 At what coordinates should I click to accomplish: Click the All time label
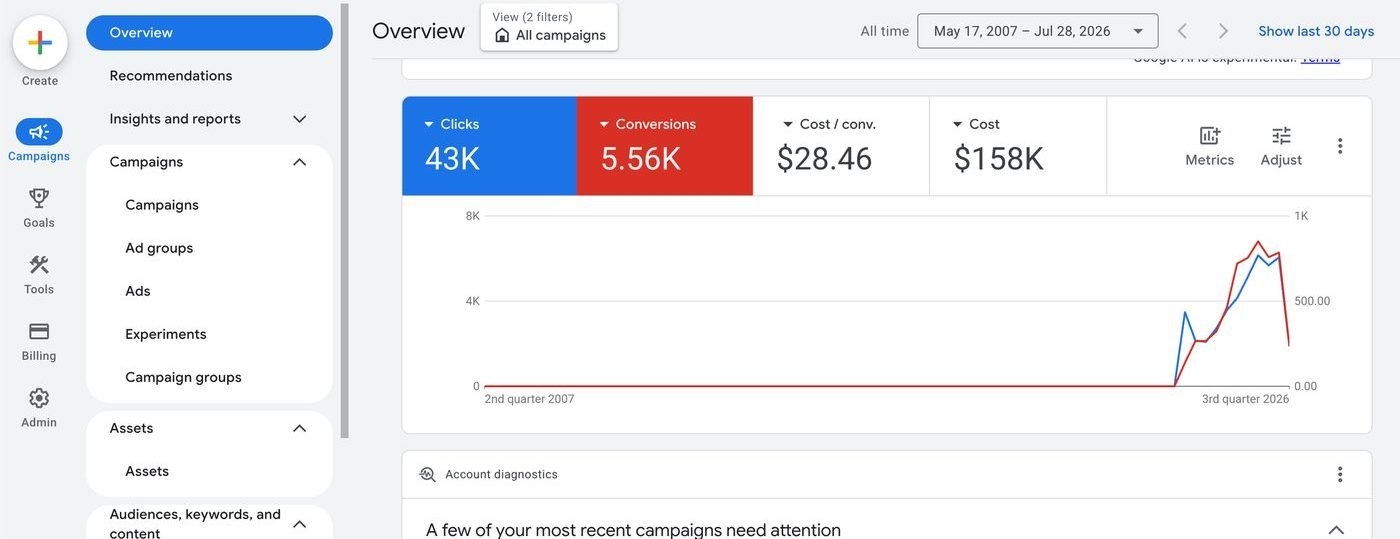[885, 31]
